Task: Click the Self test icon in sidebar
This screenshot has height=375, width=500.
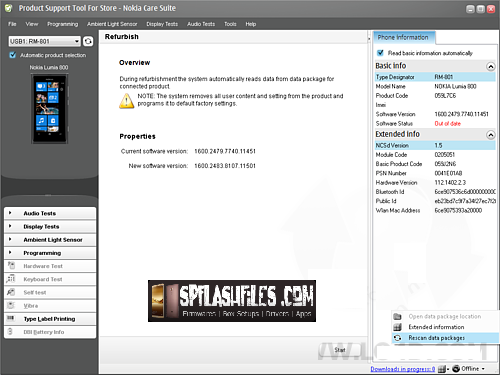Action: point(11,292)
